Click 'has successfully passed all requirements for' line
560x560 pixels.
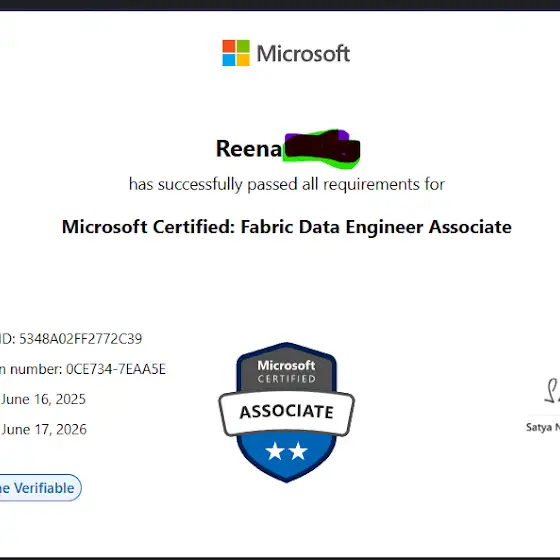coord(287,184)
